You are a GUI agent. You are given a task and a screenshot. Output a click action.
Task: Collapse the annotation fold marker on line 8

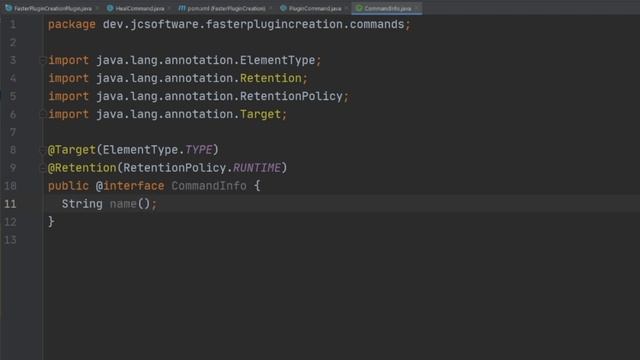(x=42, y=150)
